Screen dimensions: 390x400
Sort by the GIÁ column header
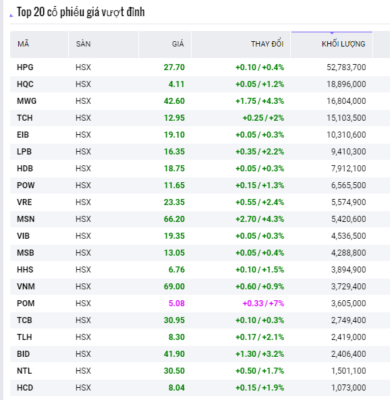[178, 44]
